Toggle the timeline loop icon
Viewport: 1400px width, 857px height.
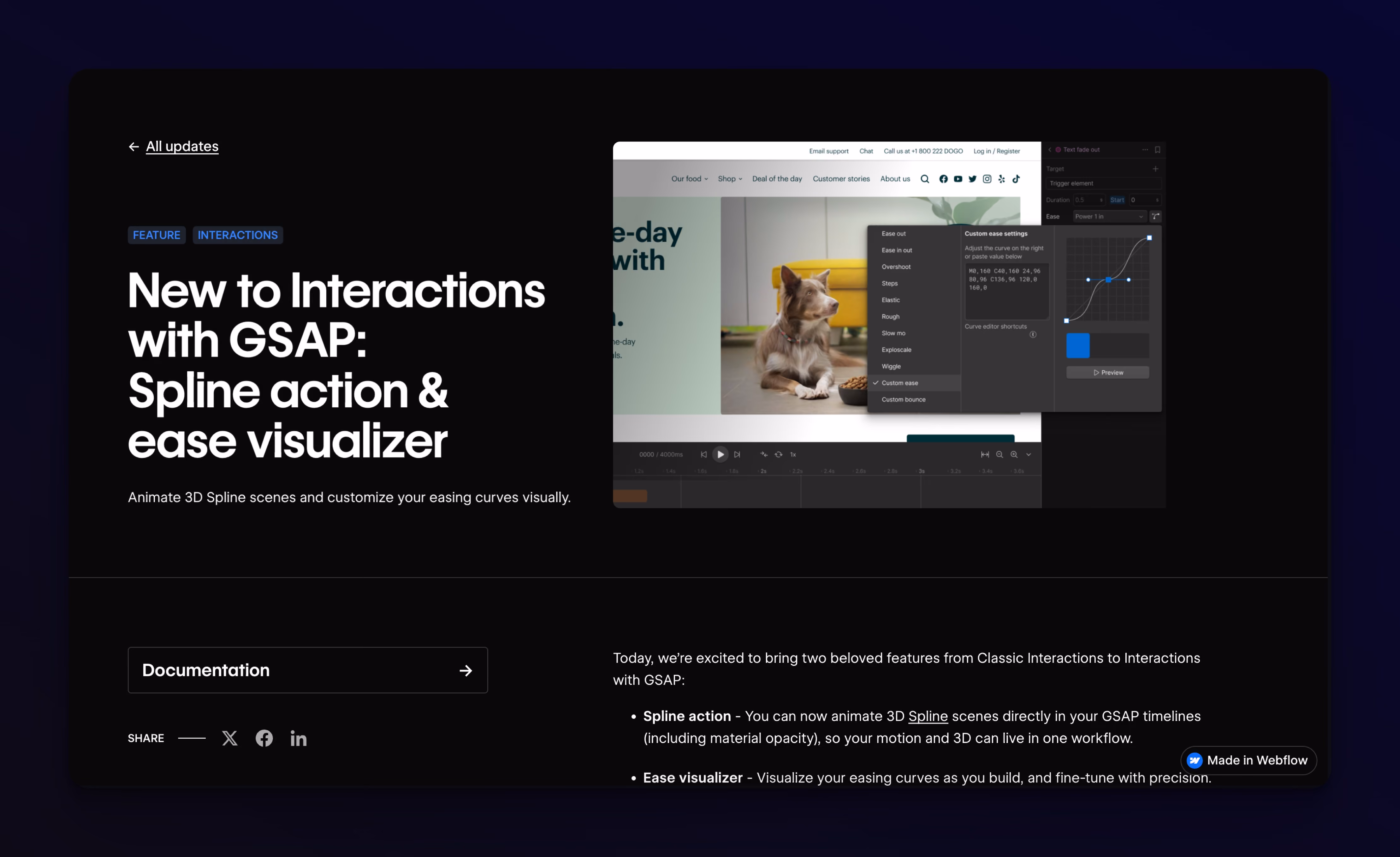click(x=778, y=455)
